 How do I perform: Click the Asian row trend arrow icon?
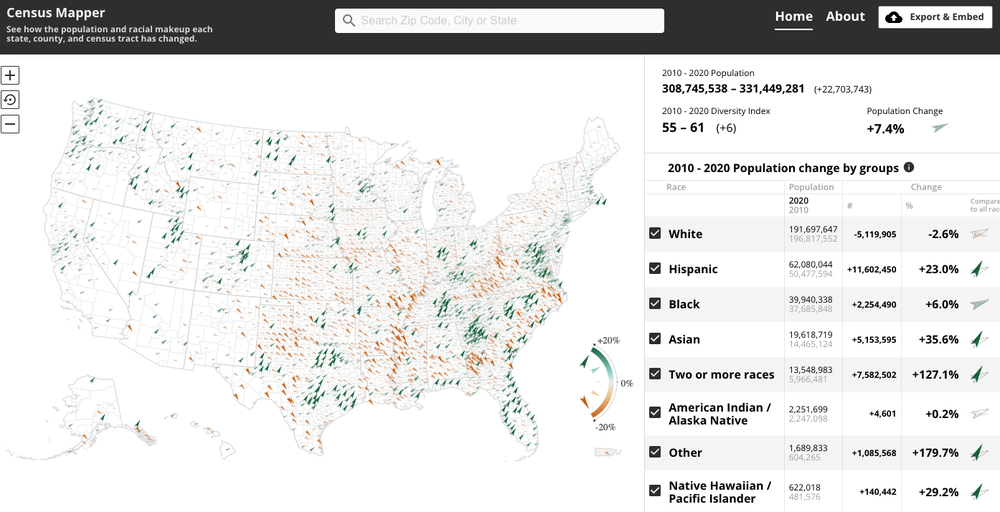(x=980, y=339)
